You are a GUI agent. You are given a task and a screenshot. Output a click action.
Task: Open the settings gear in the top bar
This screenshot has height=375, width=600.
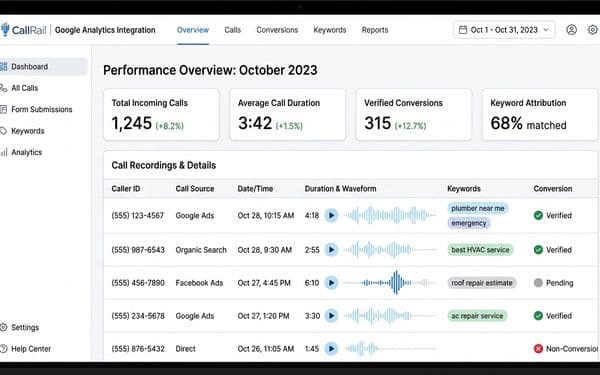[x=592, y=30]
